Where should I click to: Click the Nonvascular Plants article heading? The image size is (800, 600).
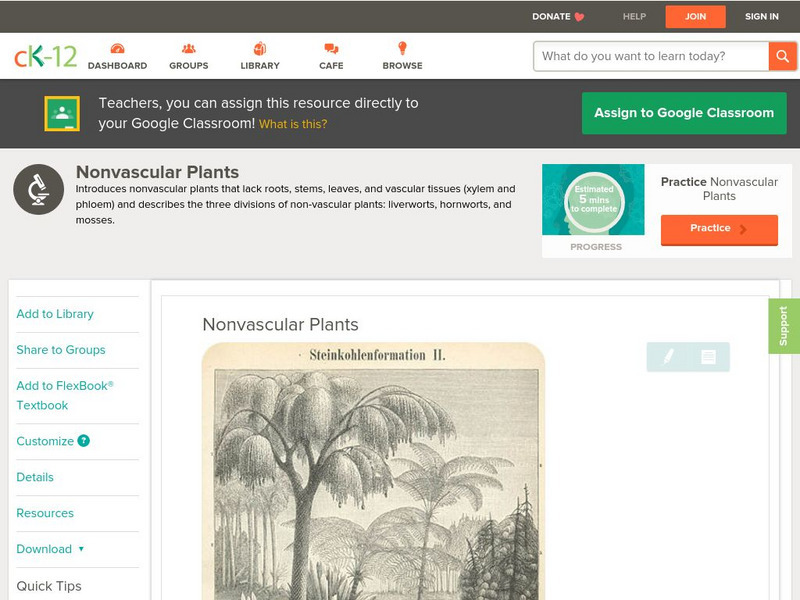point(281,324)
